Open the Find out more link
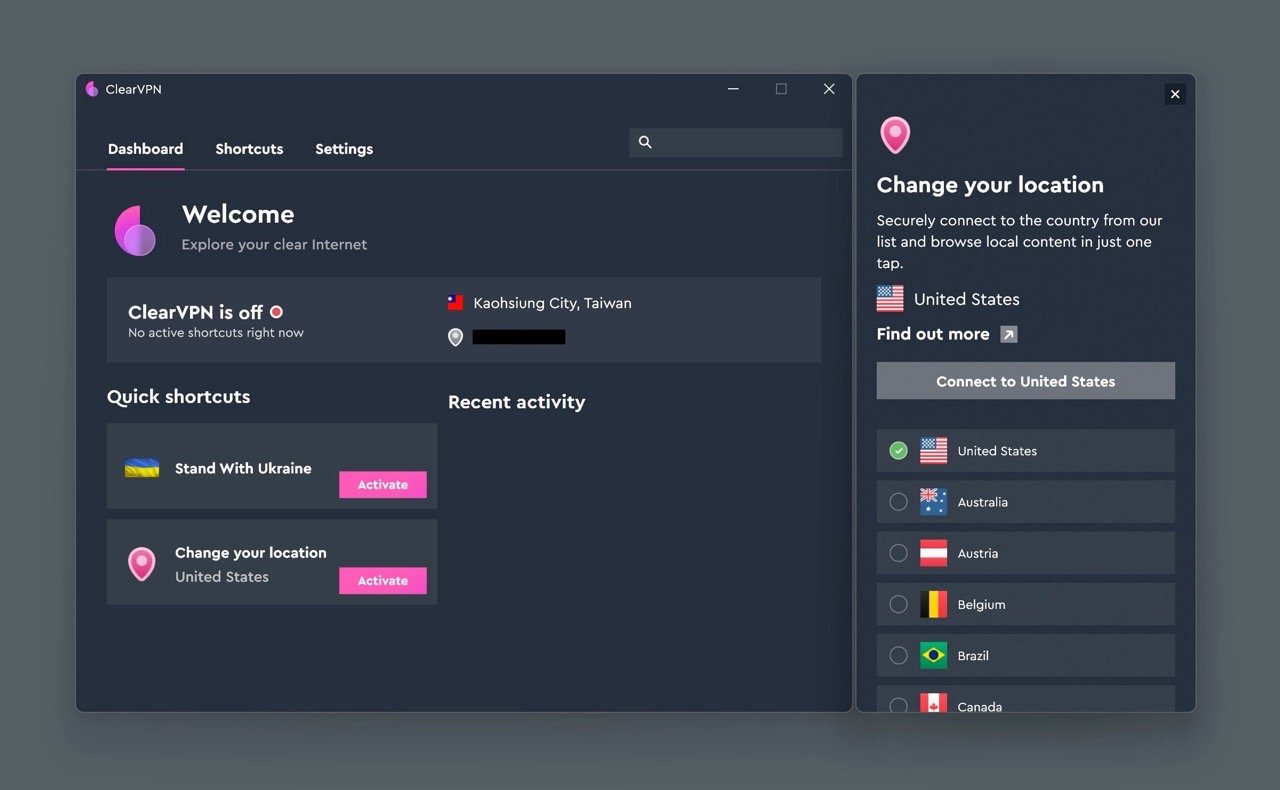This screenshot has width=1280, height=790. [933, 334]
